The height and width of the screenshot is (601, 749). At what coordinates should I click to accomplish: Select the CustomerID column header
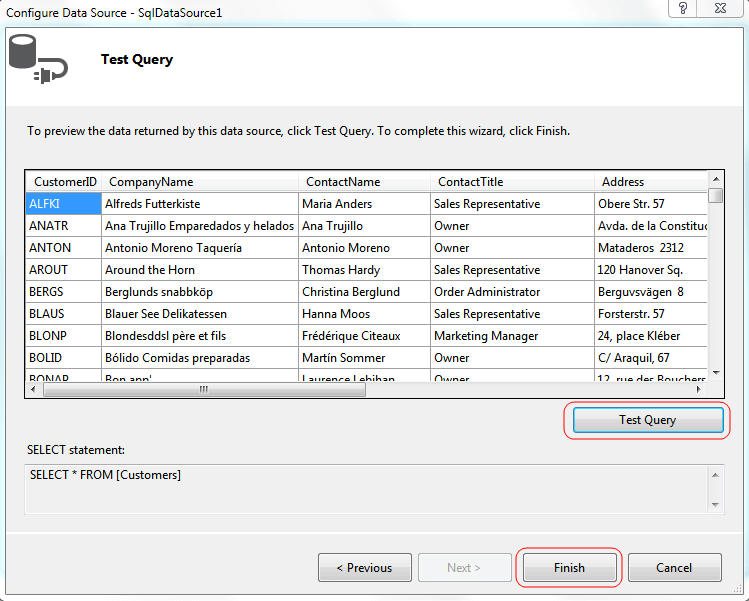[64, 182]
